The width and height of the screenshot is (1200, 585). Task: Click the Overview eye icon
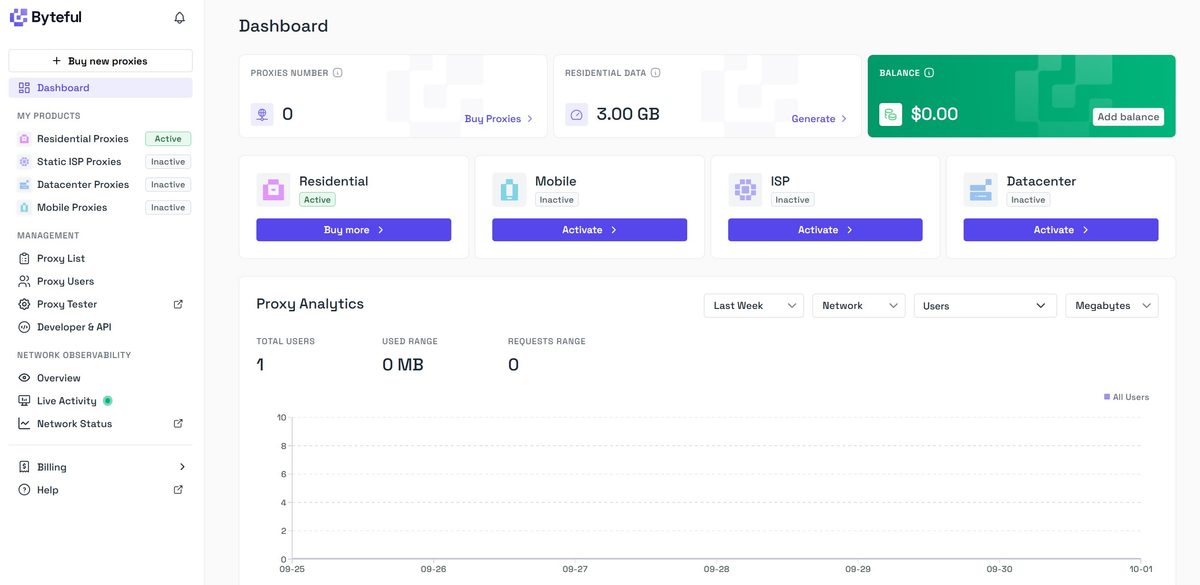[x=25, y=378]
